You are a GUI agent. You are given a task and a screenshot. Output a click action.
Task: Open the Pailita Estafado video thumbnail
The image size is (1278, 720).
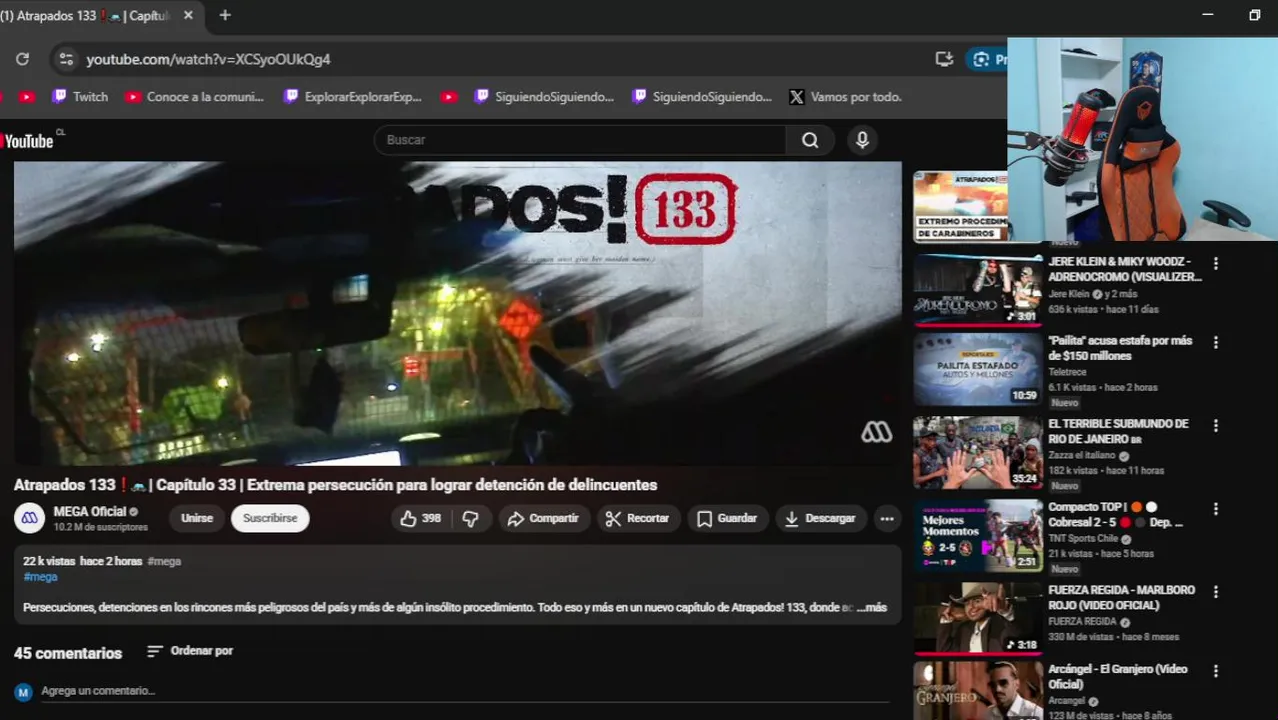(978, 370)
